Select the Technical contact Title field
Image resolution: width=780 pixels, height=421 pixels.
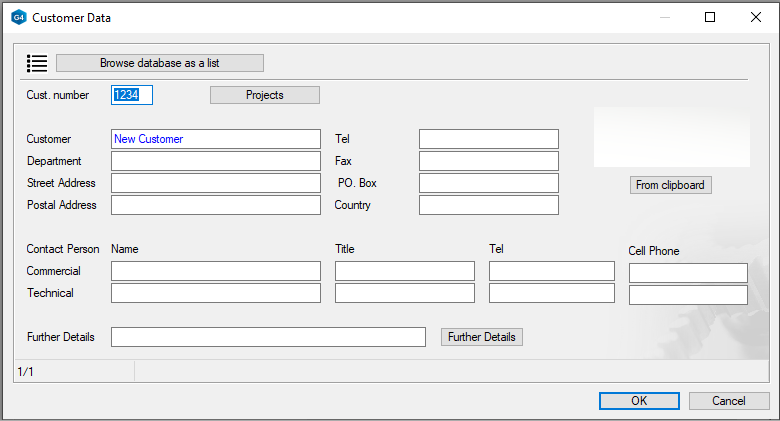tap(404, 293)
